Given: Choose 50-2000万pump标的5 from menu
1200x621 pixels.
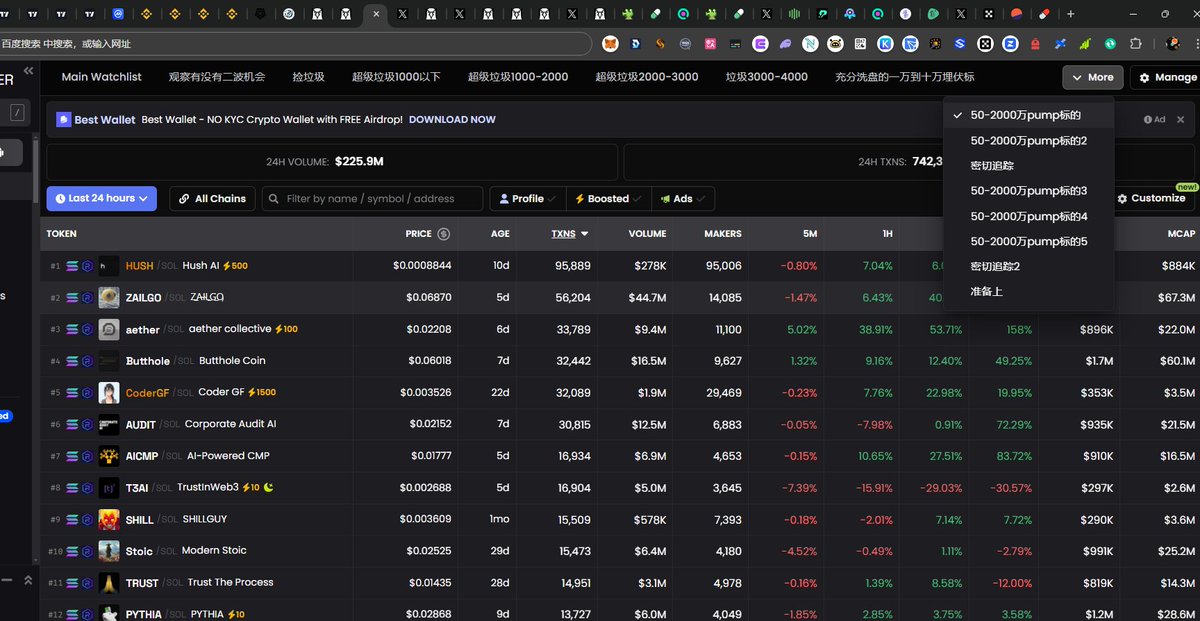Looking at the screenshot, I should click(x=1028, y=241).
